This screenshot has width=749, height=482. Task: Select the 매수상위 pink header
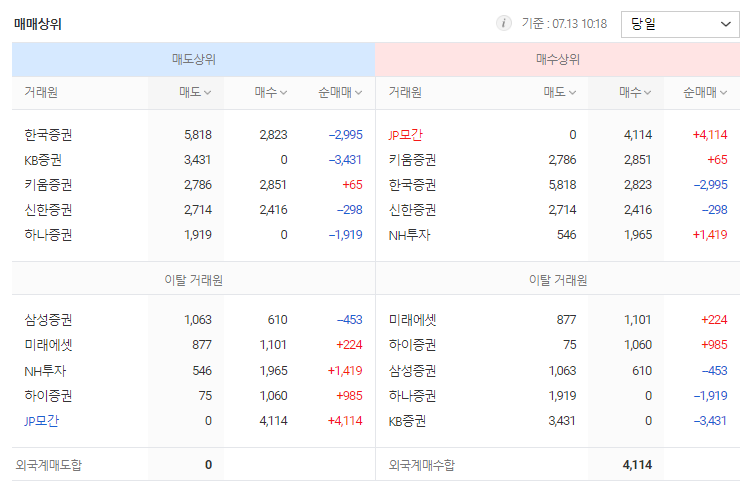[557, 60]
